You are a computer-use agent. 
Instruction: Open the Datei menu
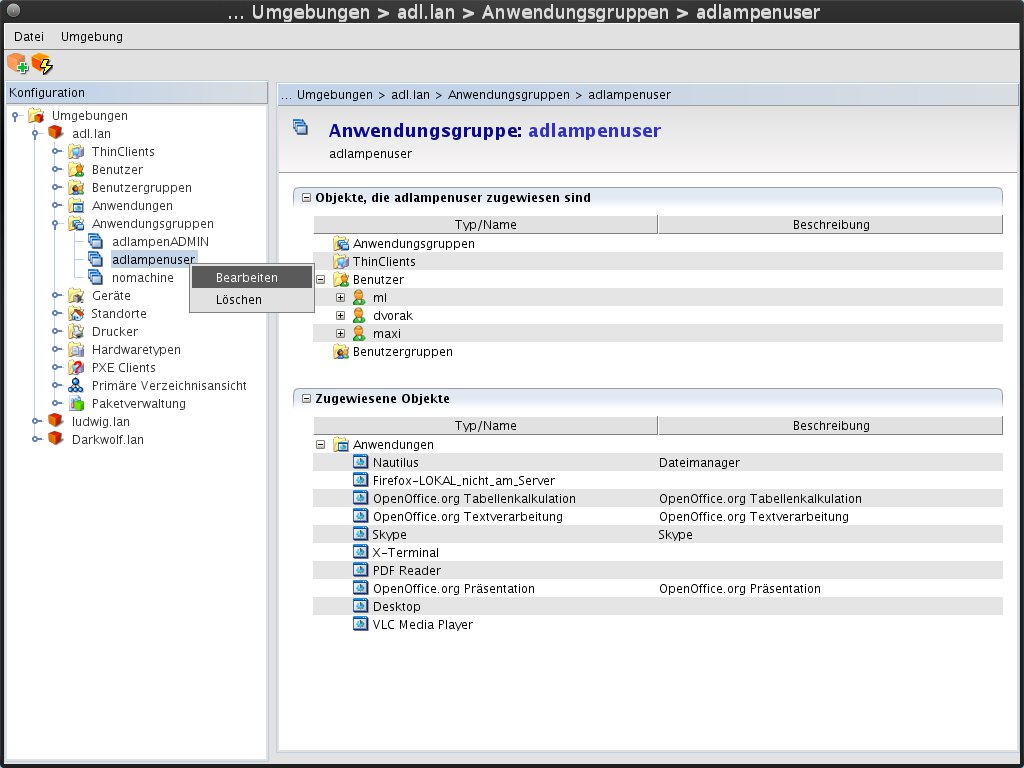[29, 37]
